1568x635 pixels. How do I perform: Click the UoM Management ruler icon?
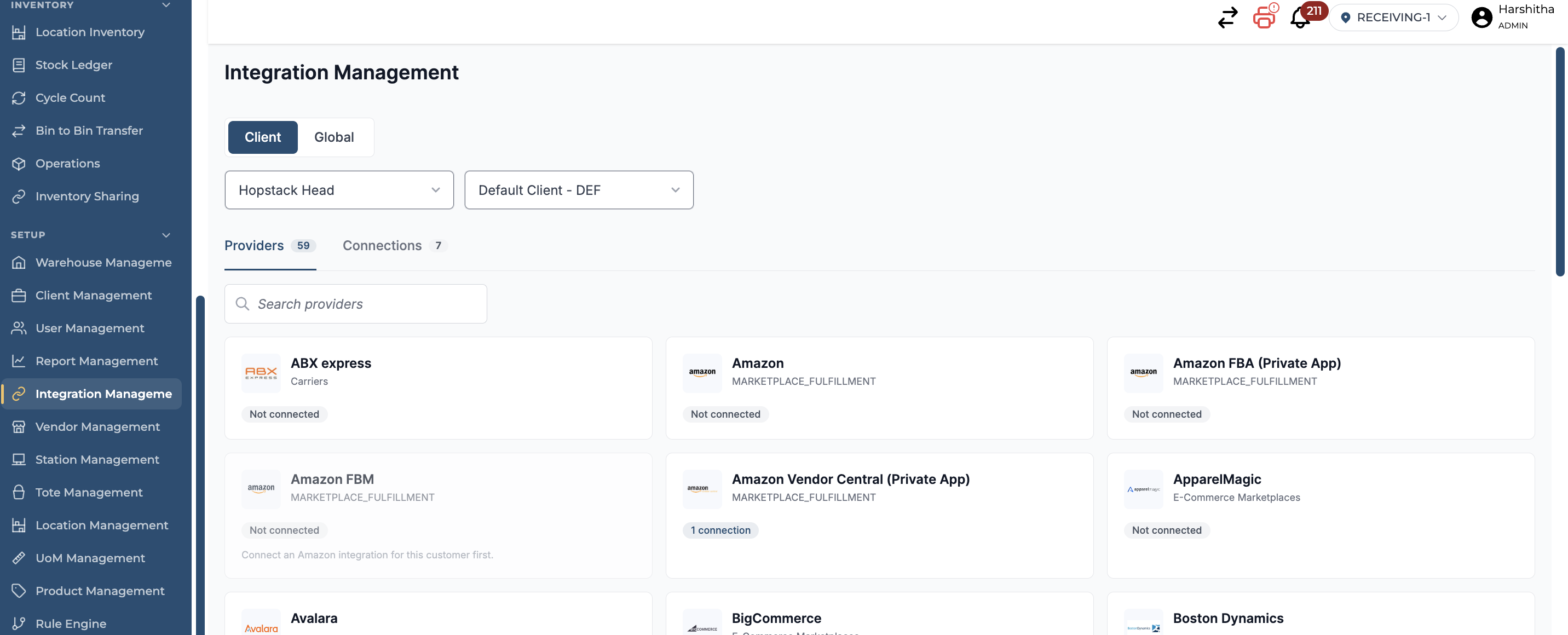(x=19, y=558)
